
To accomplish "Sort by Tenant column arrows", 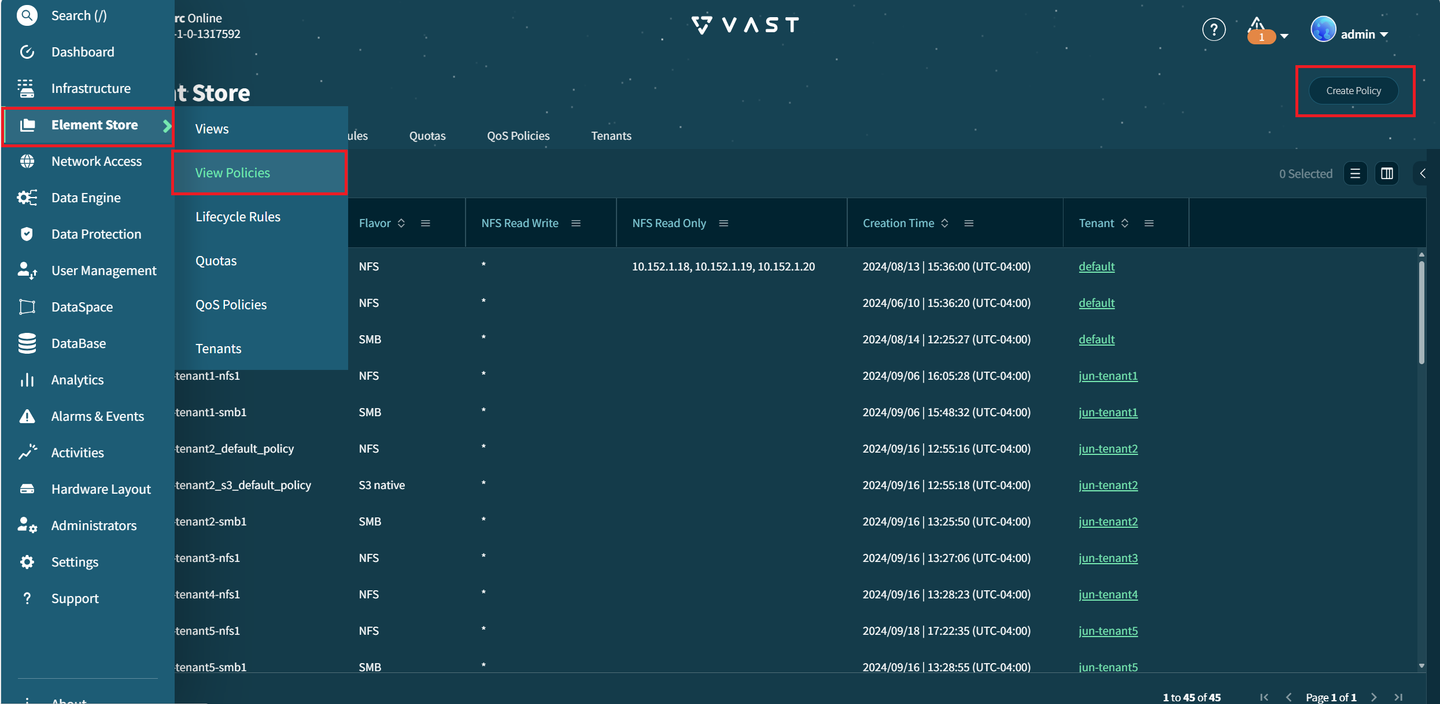I will pyautogui.click(x=1125, y=223).
